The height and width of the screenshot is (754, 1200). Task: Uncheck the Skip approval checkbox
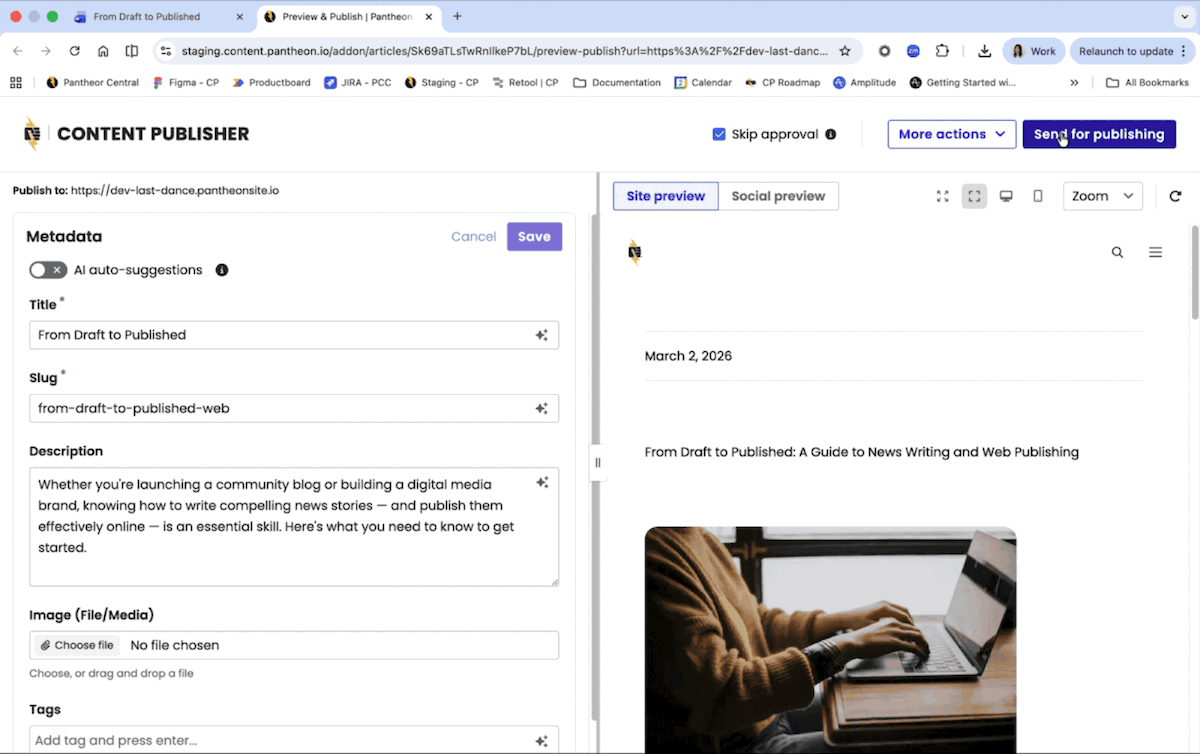(719, 134)
